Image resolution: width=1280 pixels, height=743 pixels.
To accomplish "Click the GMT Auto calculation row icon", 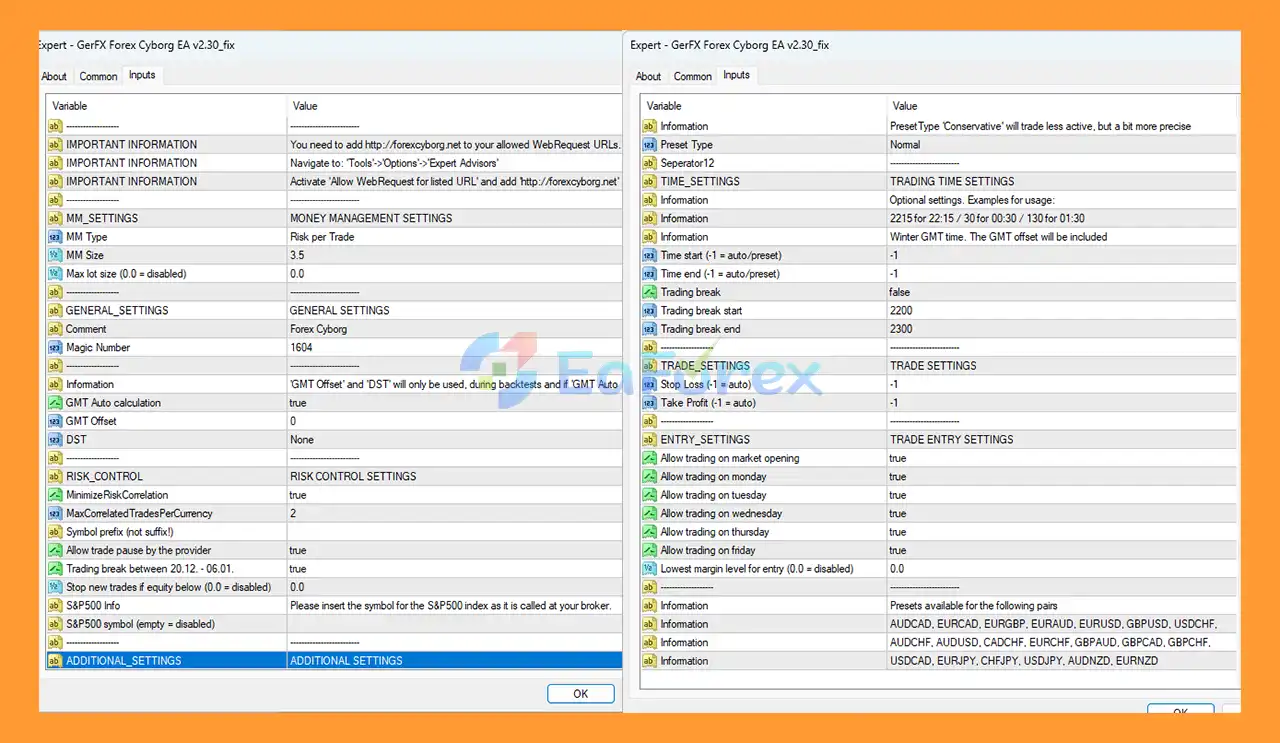I will pyautogui.click(x=55, y=403).
